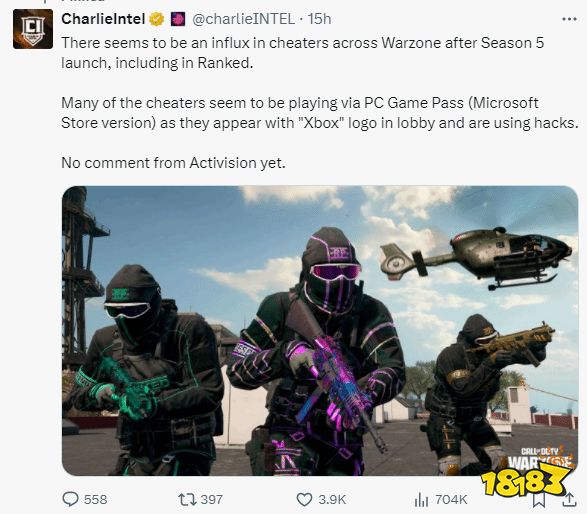
Task: Click the 397 reposts count
Action: click(x=212, y=499)
